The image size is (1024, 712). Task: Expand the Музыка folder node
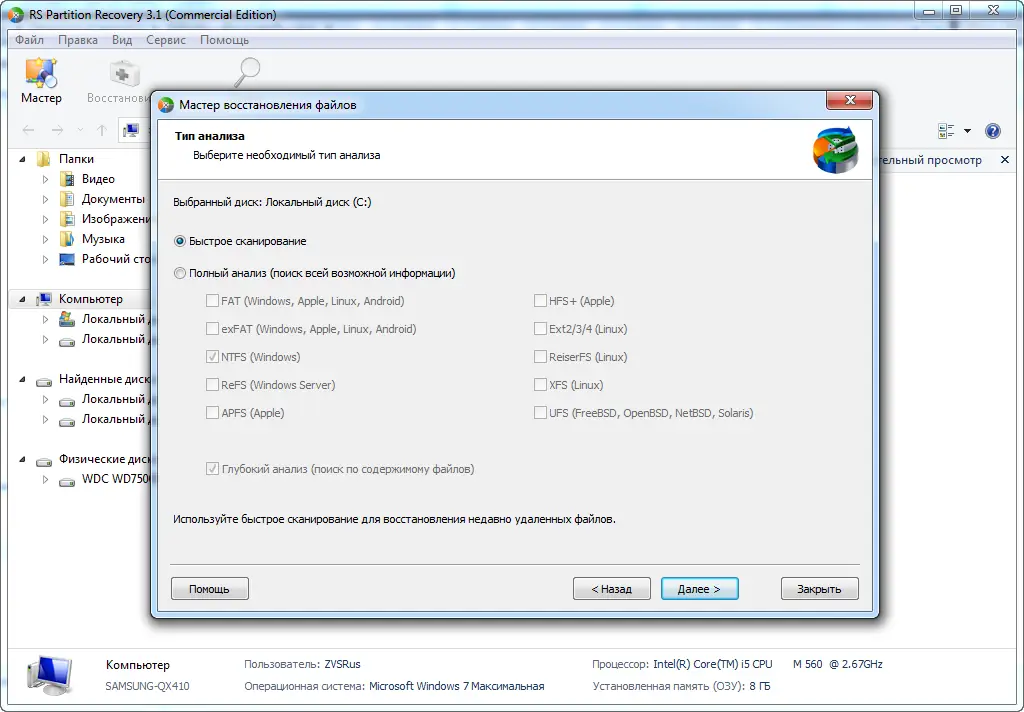coord(45,239)
